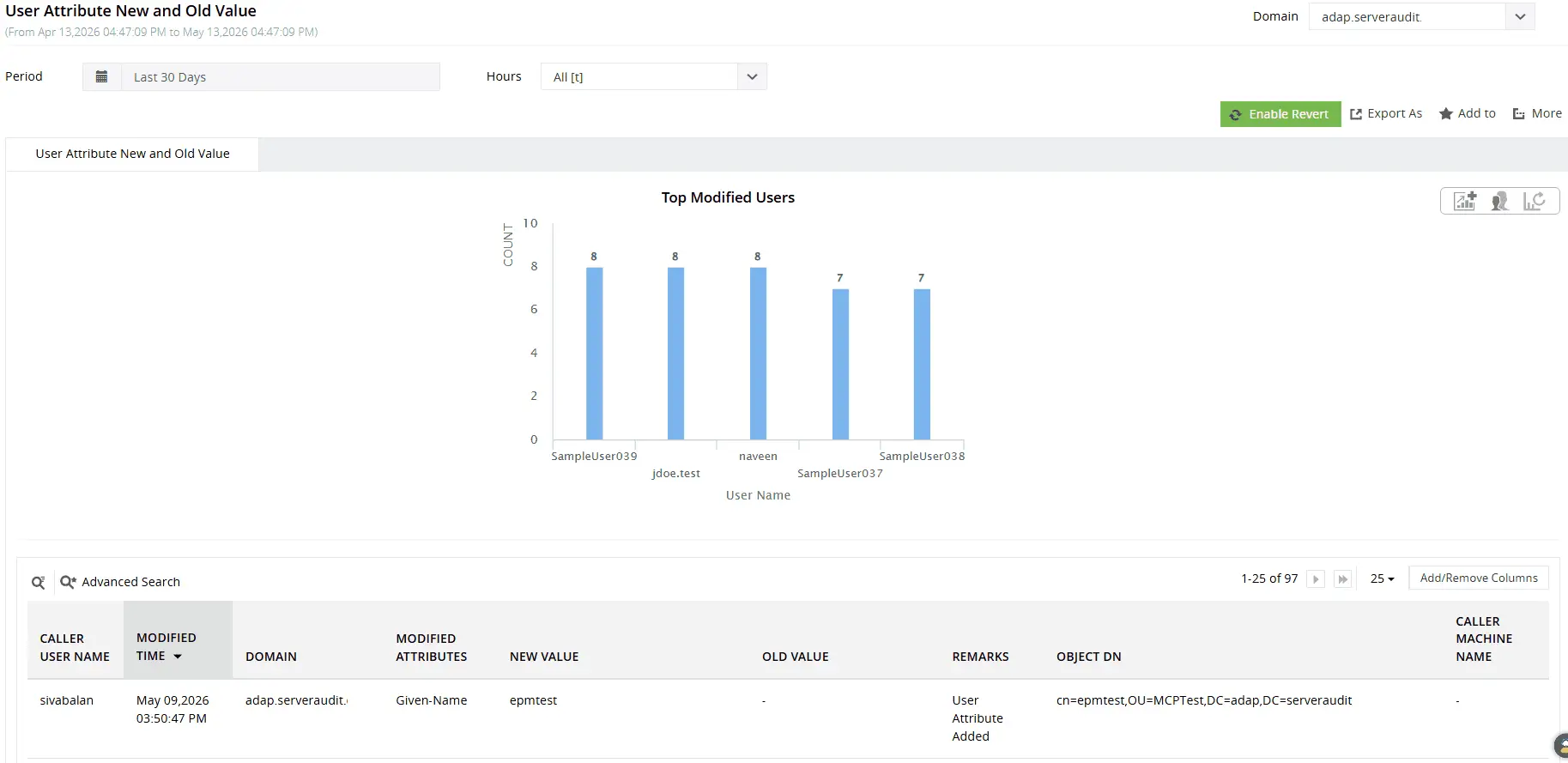Viewport: 1568px width, 763px height.
Task: Sort by Modified Time column
Action: click(178, 640)
